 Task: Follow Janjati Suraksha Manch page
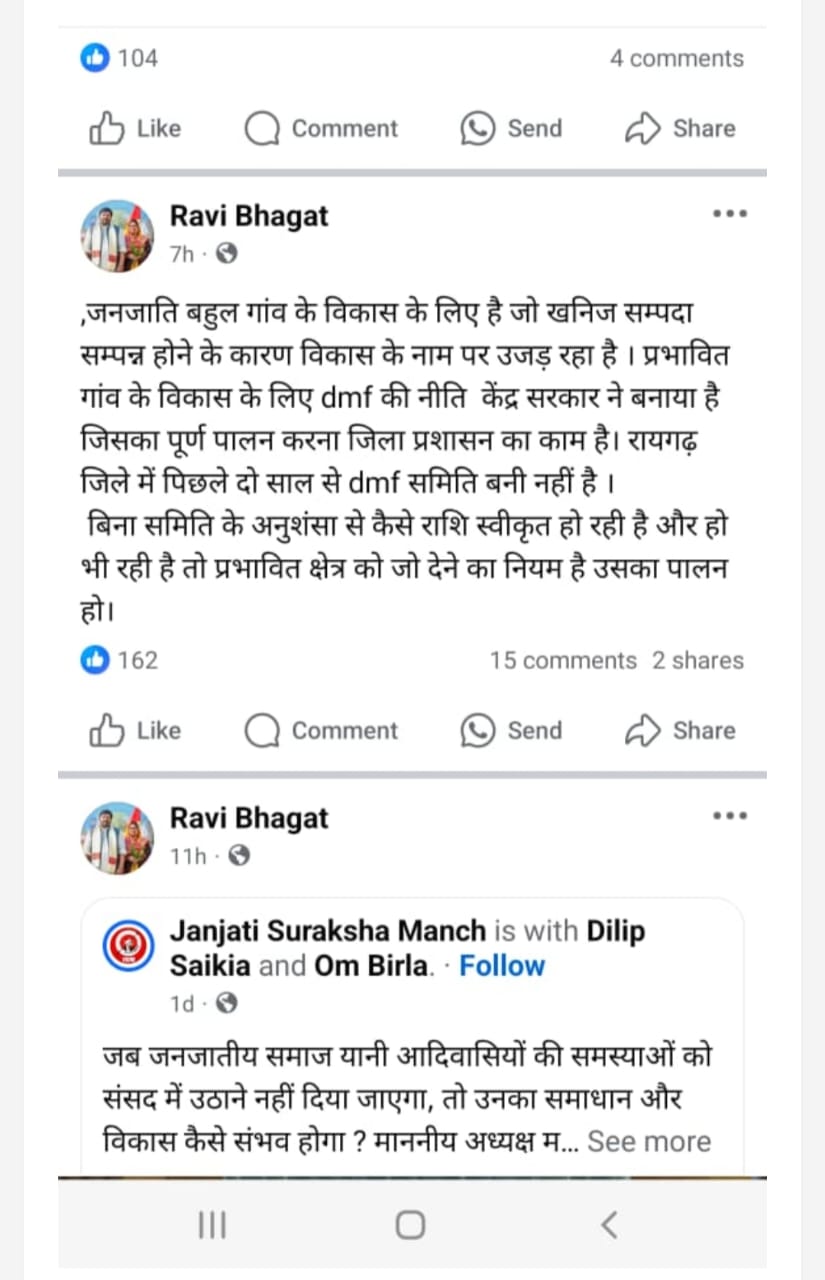pyautogui.click(x=502, y=966)
